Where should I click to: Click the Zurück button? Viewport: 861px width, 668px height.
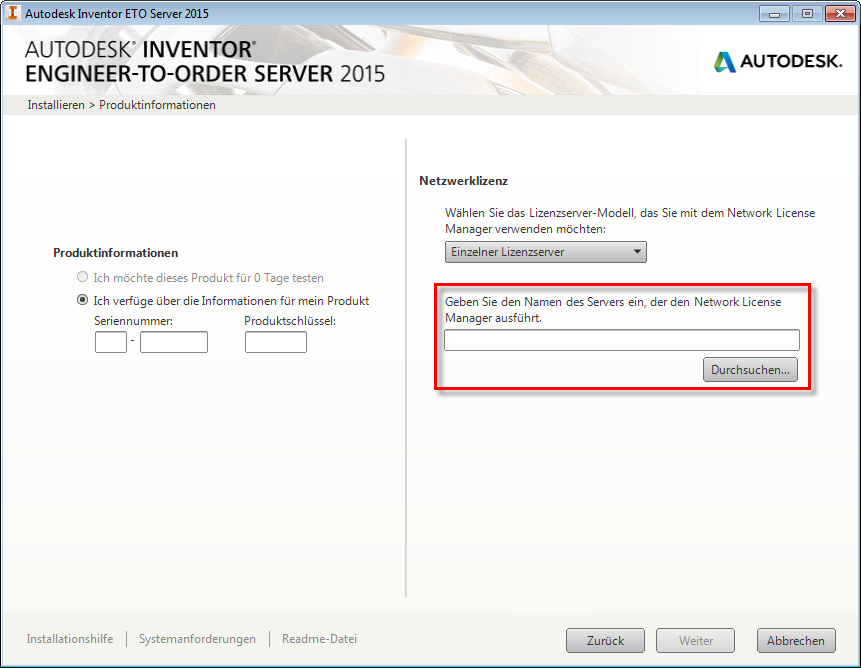pos(605,641)
